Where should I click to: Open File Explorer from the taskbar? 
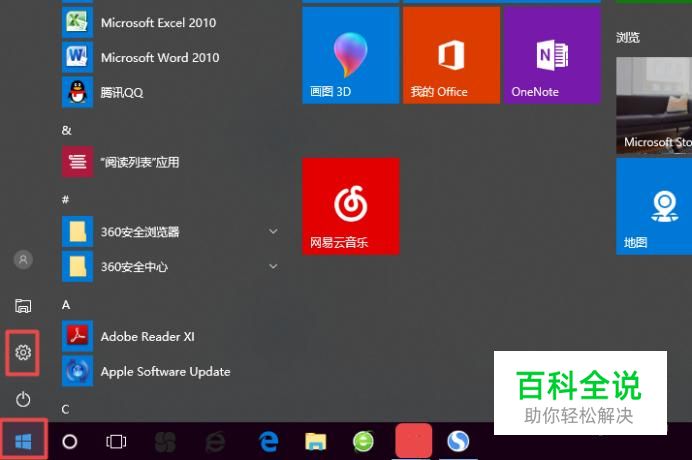316,441
